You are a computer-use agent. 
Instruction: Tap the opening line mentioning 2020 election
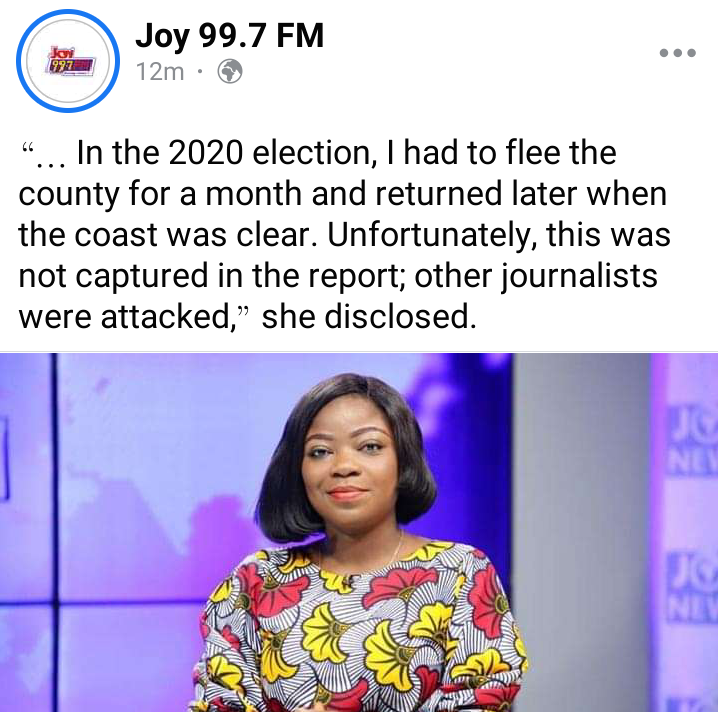tap(319, 153)
